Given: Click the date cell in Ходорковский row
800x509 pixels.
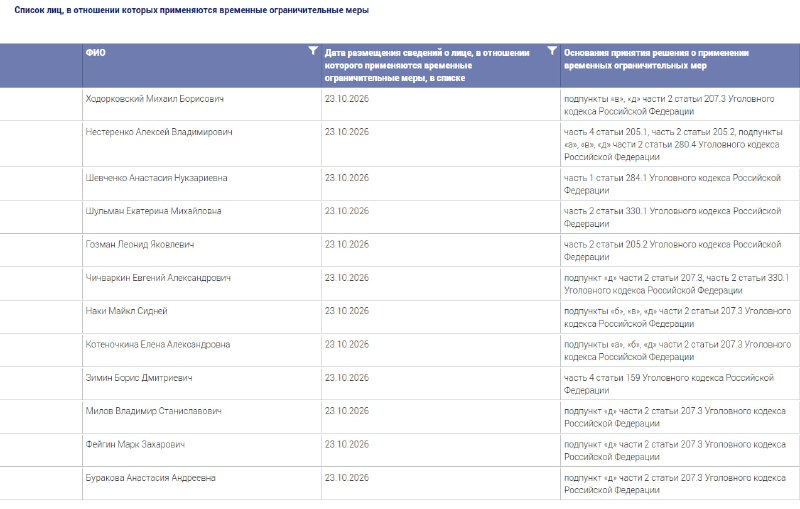Looking at the screenshot, I should click(x=441, y=105).
